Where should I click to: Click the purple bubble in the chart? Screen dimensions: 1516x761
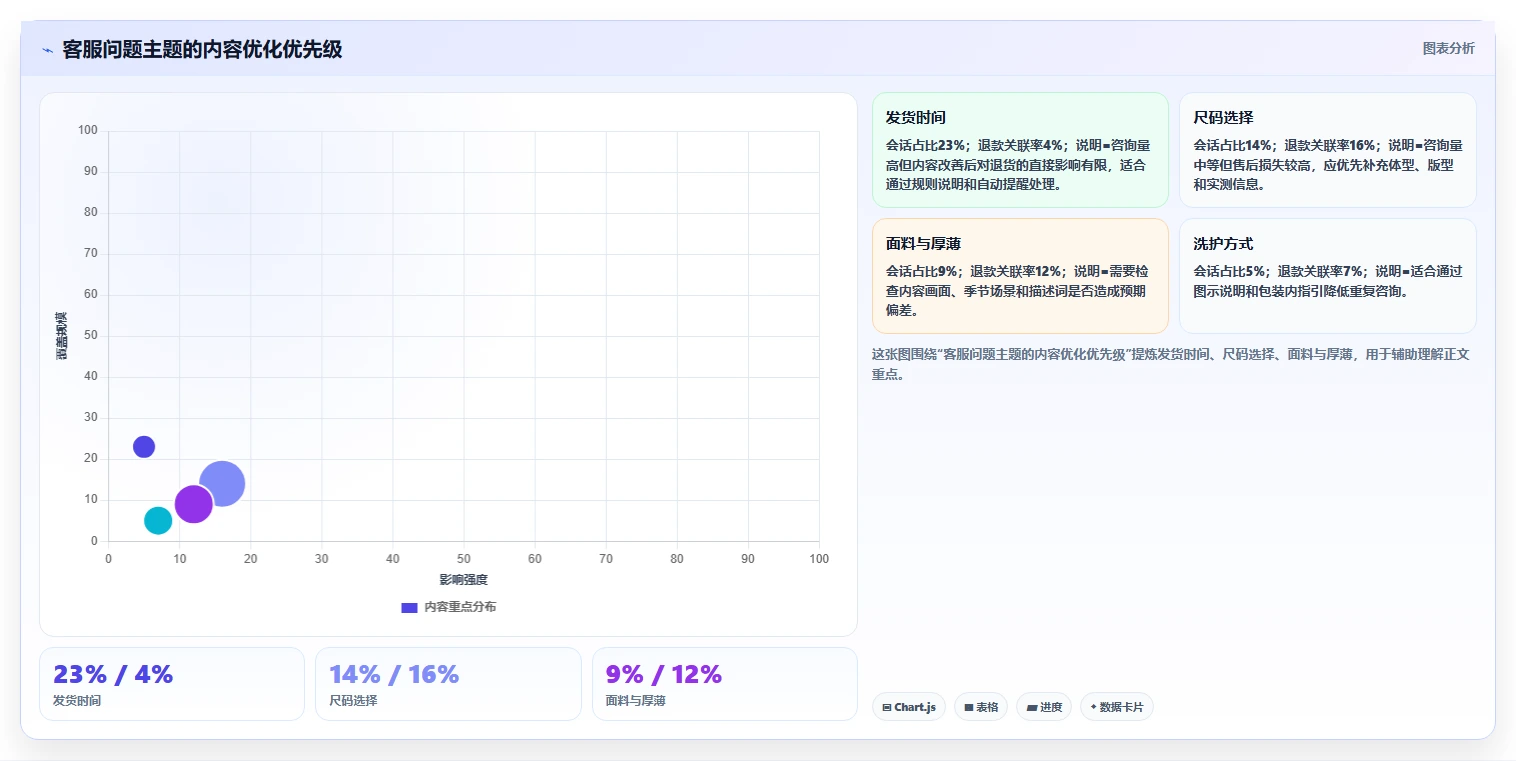point(193,504)
